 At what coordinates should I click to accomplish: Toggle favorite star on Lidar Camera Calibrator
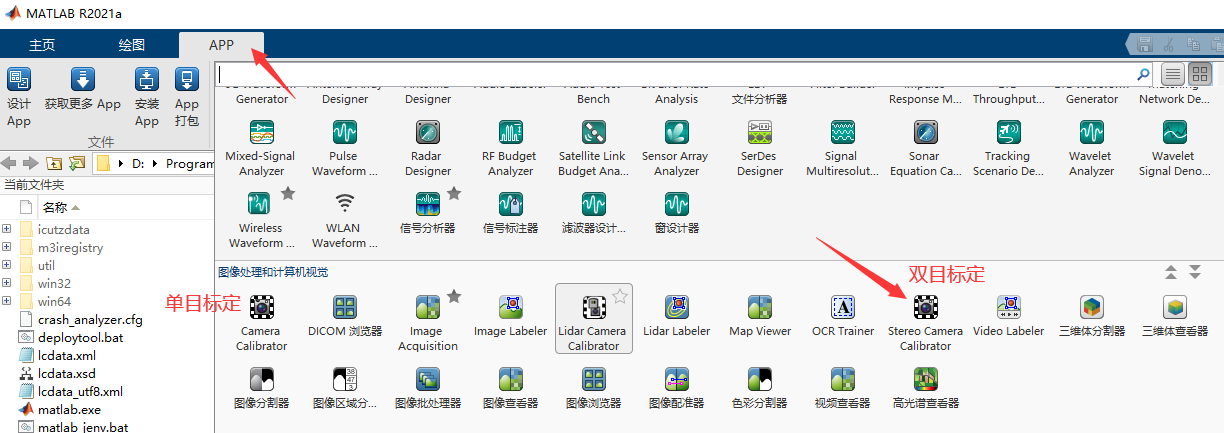621,295
